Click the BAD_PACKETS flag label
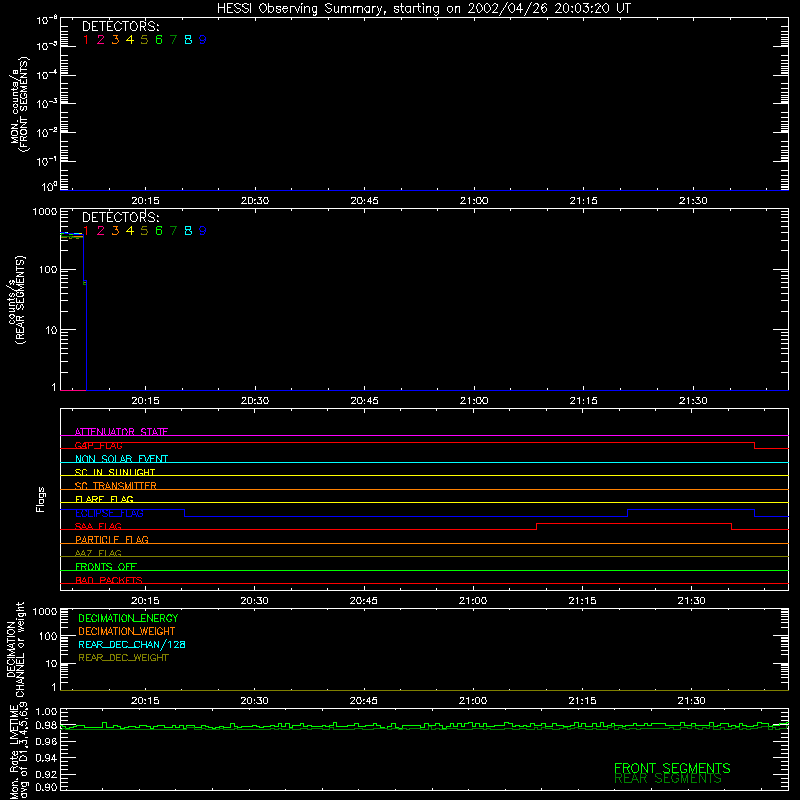The image size is (800, 800). 109,580
